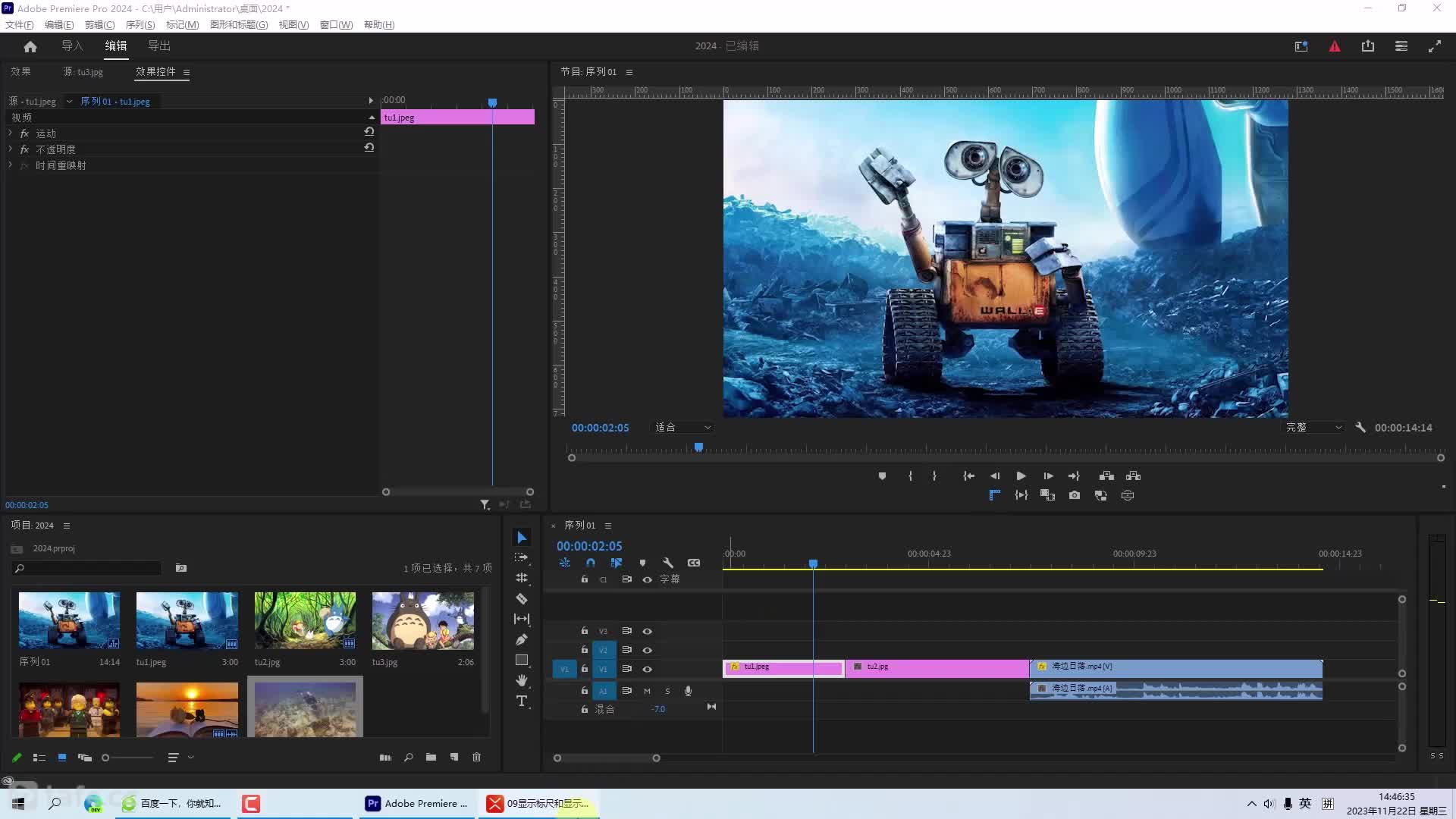
Task: Toggle V2 track output eye
Action: (x=648, y=650)
